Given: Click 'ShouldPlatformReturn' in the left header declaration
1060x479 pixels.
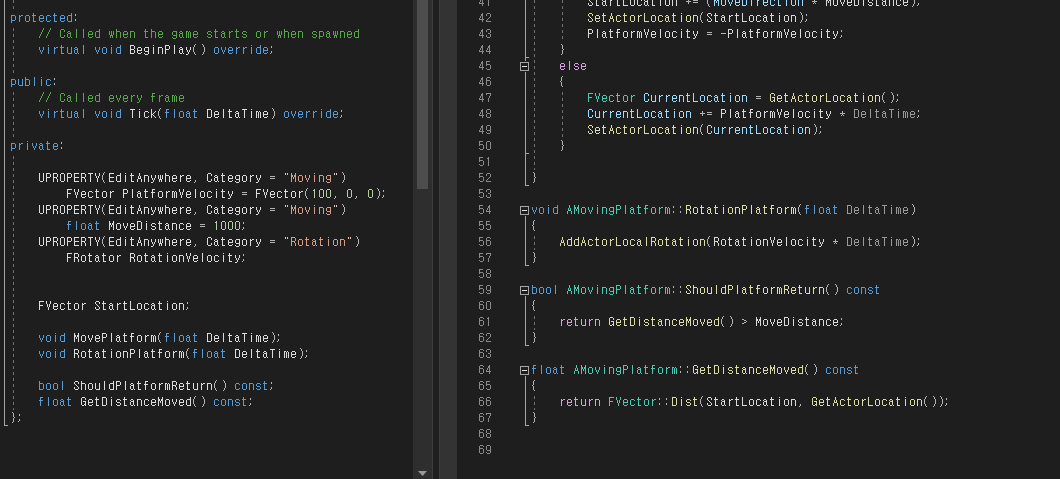Looking at the screenshot, I should coord(143,386).
